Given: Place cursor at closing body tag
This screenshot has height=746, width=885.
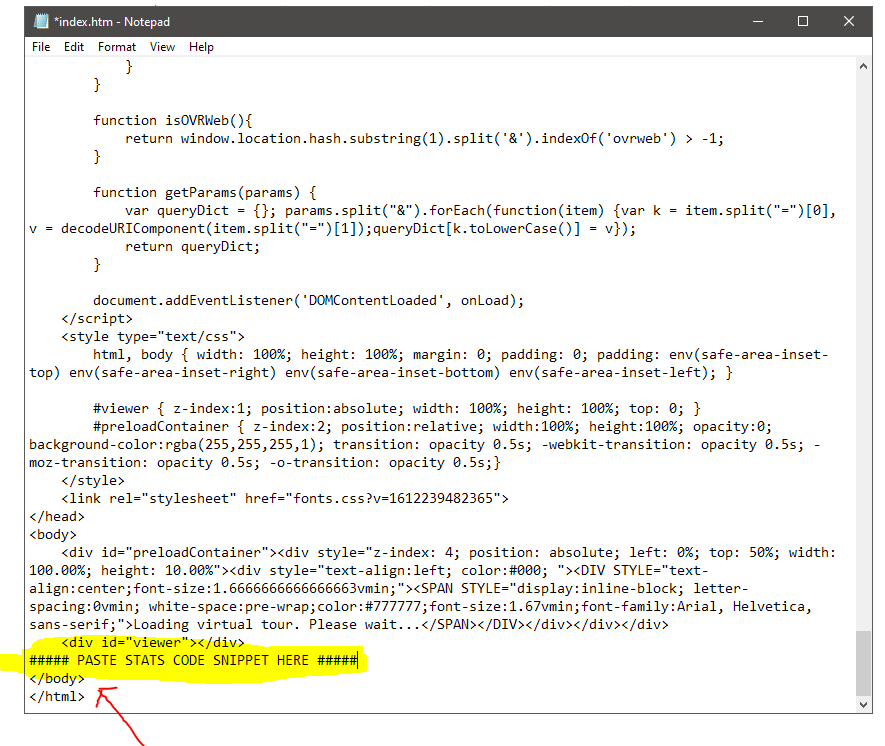Looking at the screenshot, I should [58, 679].
